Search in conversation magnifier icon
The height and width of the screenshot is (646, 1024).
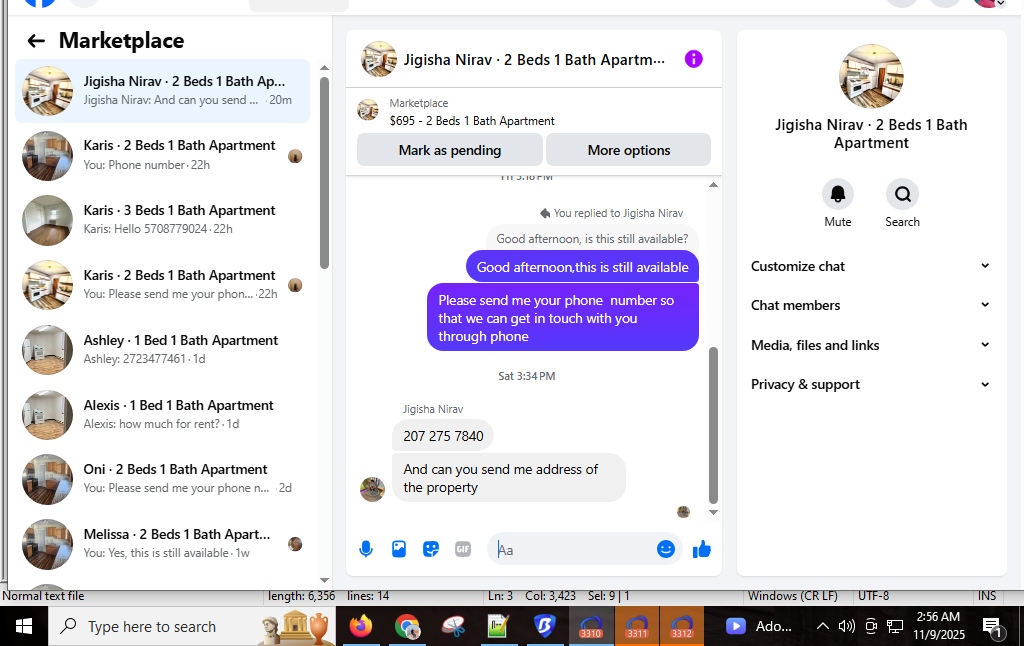pyautogui.click(x=903, y=195)
